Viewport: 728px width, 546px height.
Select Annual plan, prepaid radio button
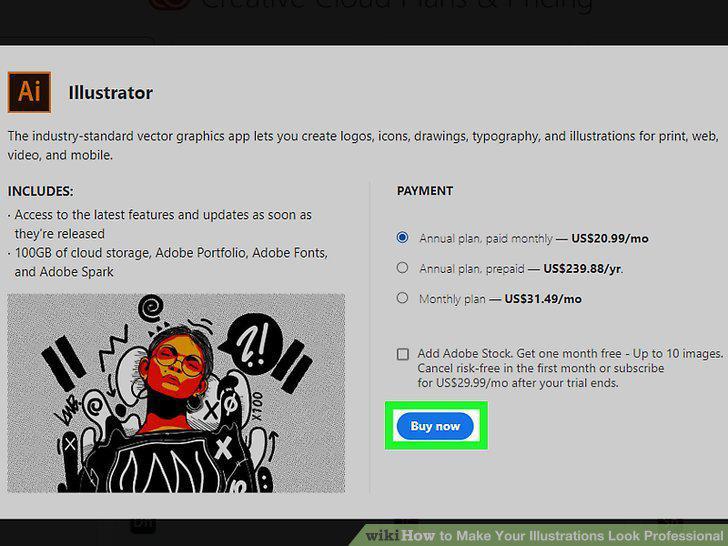(402, 268)
